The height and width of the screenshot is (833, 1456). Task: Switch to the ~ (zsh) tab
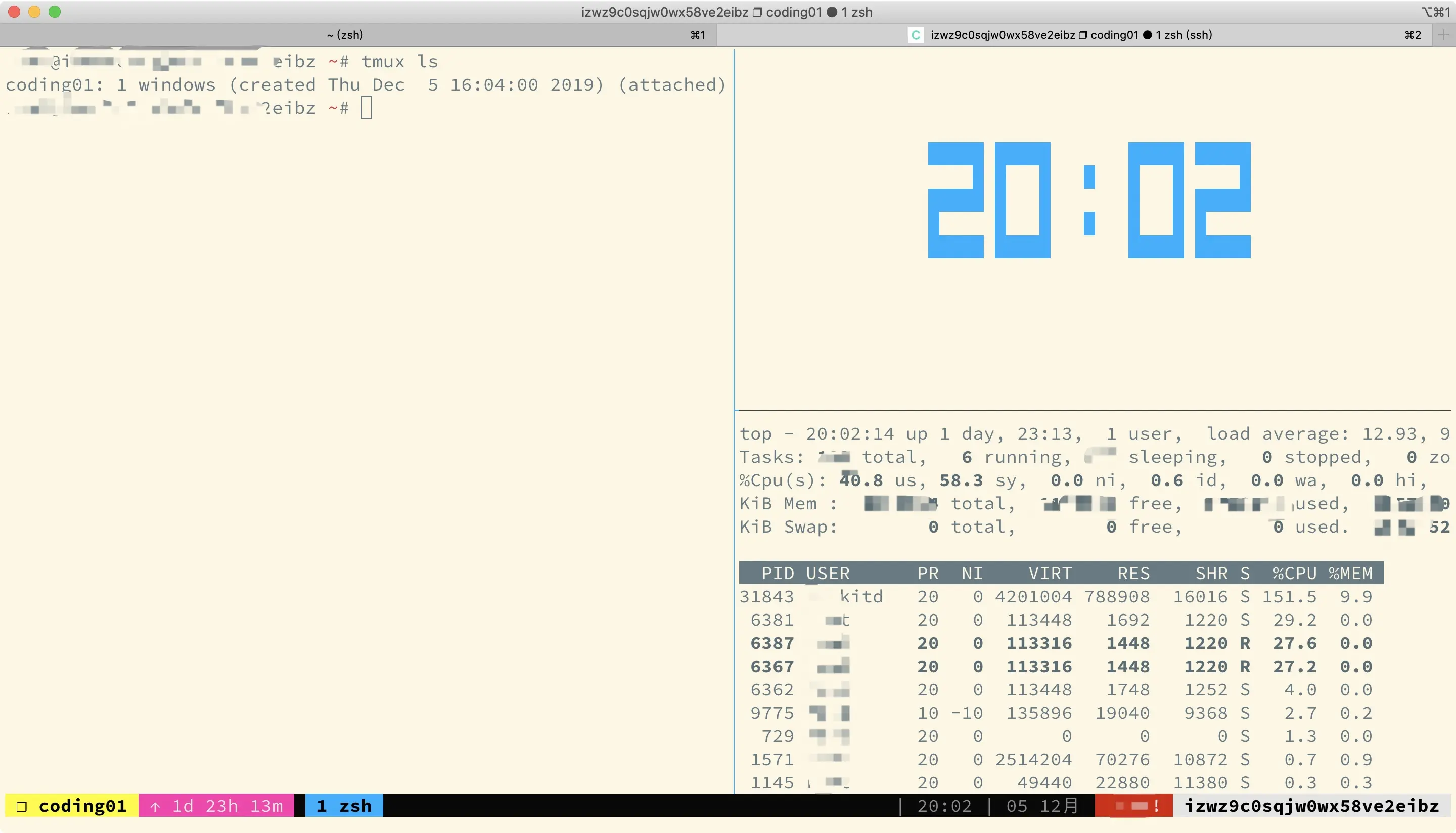tap(345, 35)
